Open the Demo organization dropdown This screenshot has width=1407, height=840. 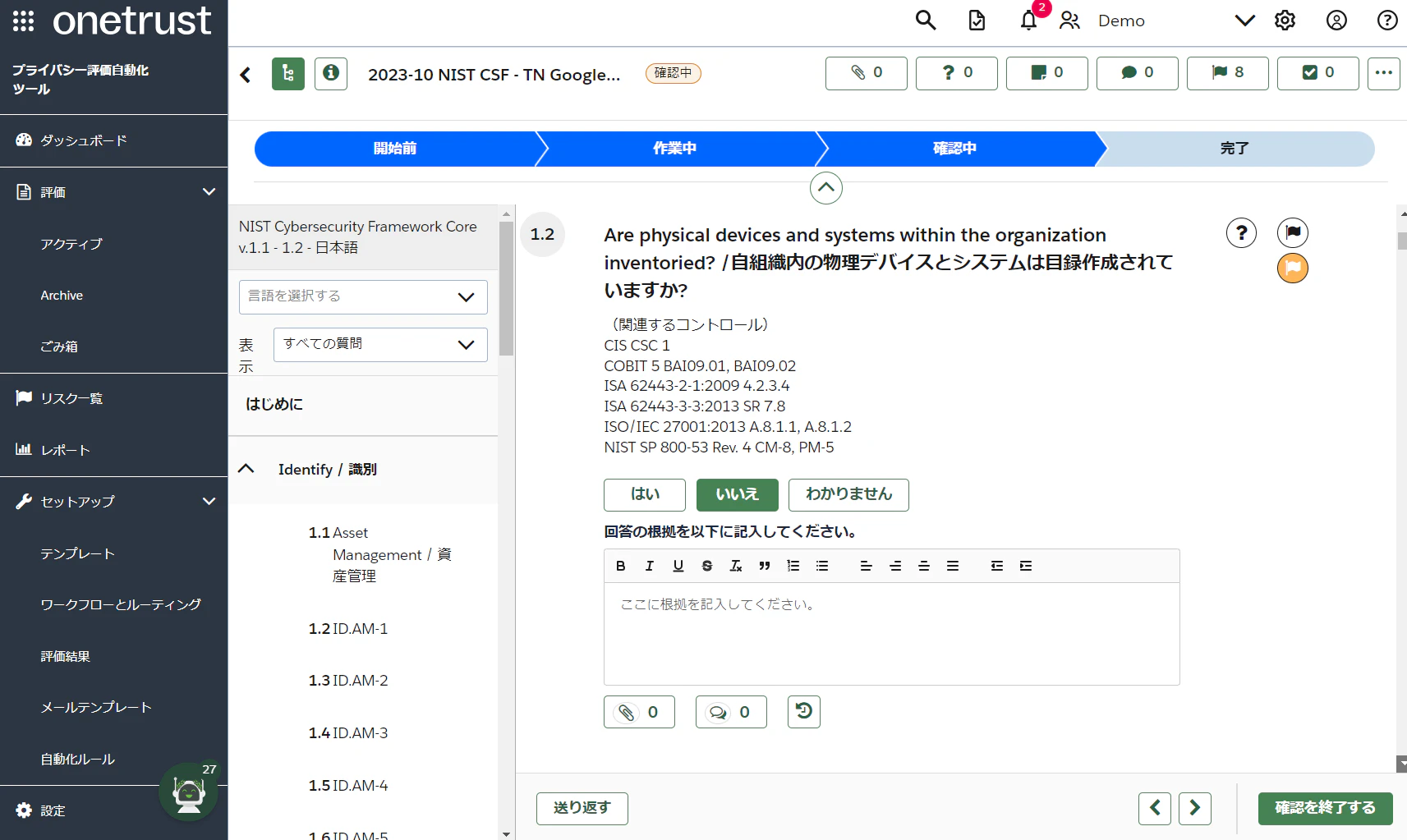click(1176, 21)
